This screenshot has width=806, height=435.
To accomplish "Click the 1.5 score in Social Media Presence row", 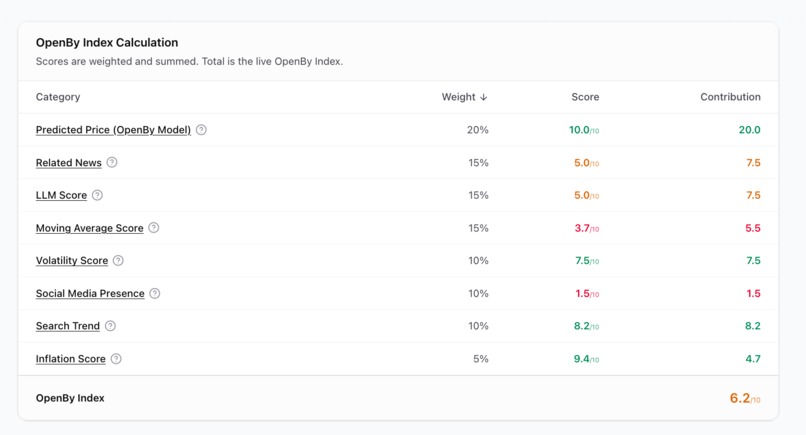I will pos(588,294).
